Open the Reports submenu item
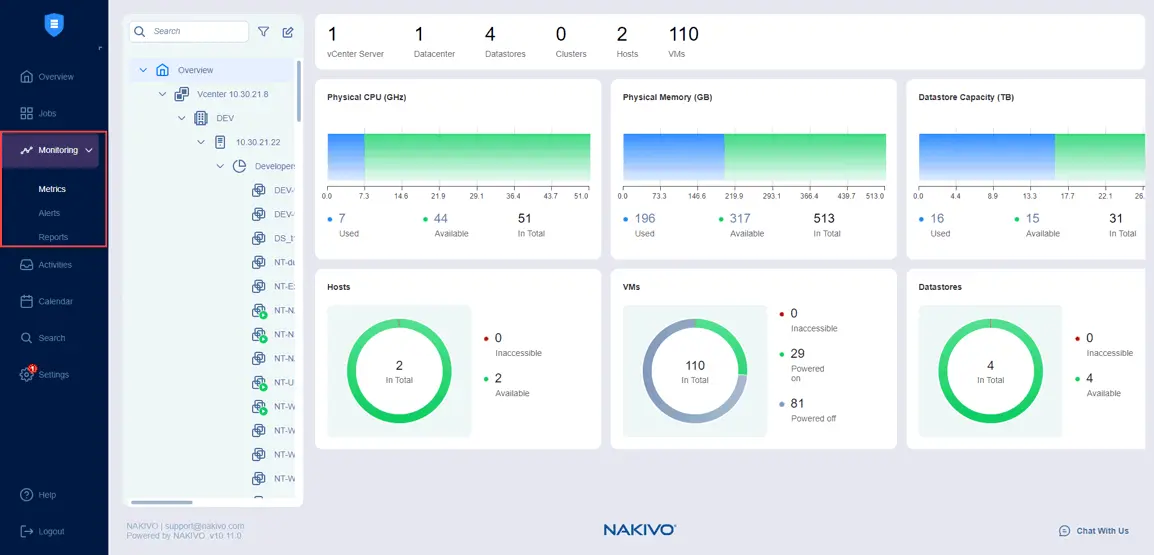Image resolution: width=1154 pixels, height=555 pixels. coord(54,238)
